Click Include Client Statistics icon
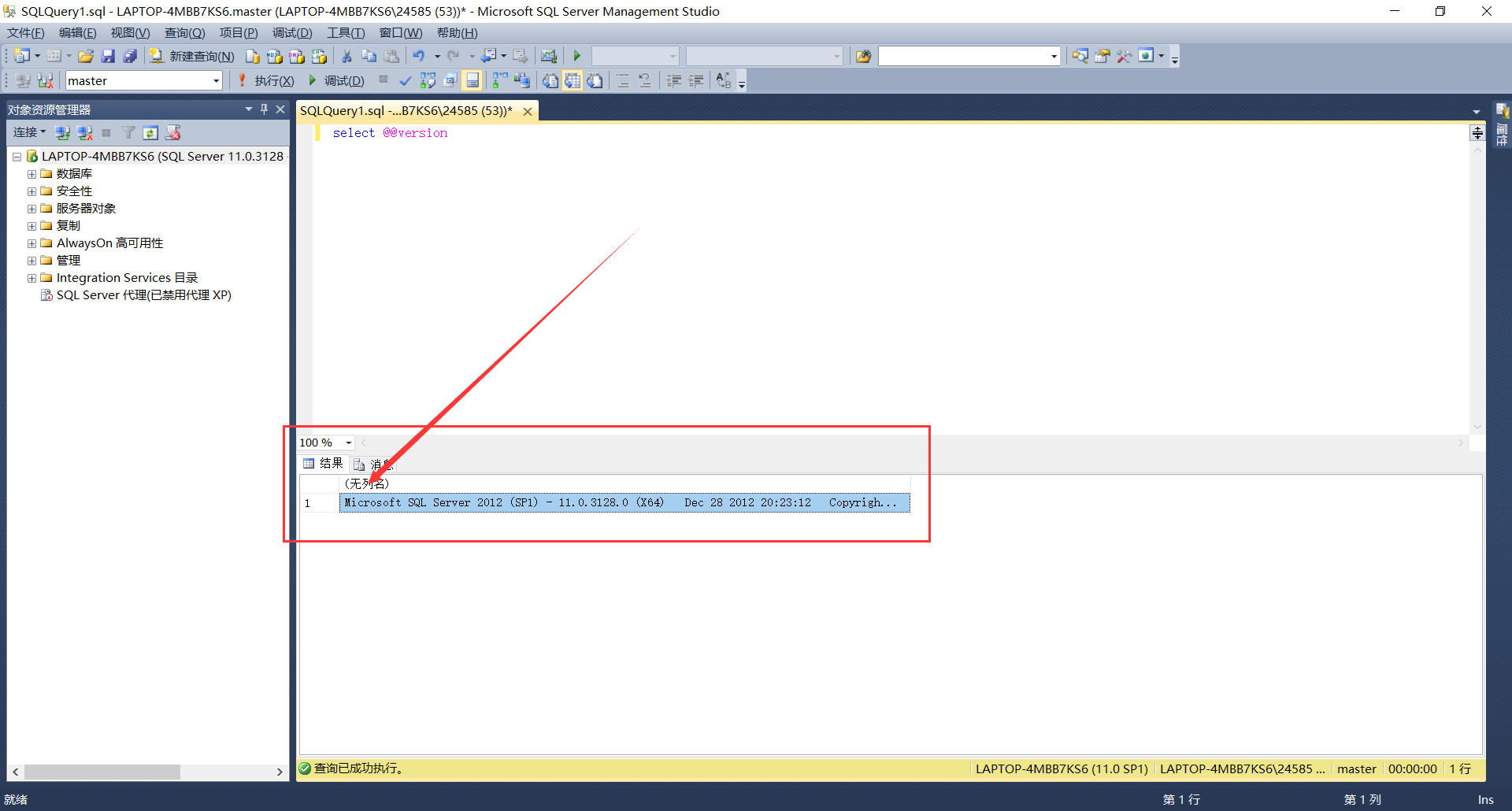Viewport: 1512px width, 811px height. coord(521,80)
